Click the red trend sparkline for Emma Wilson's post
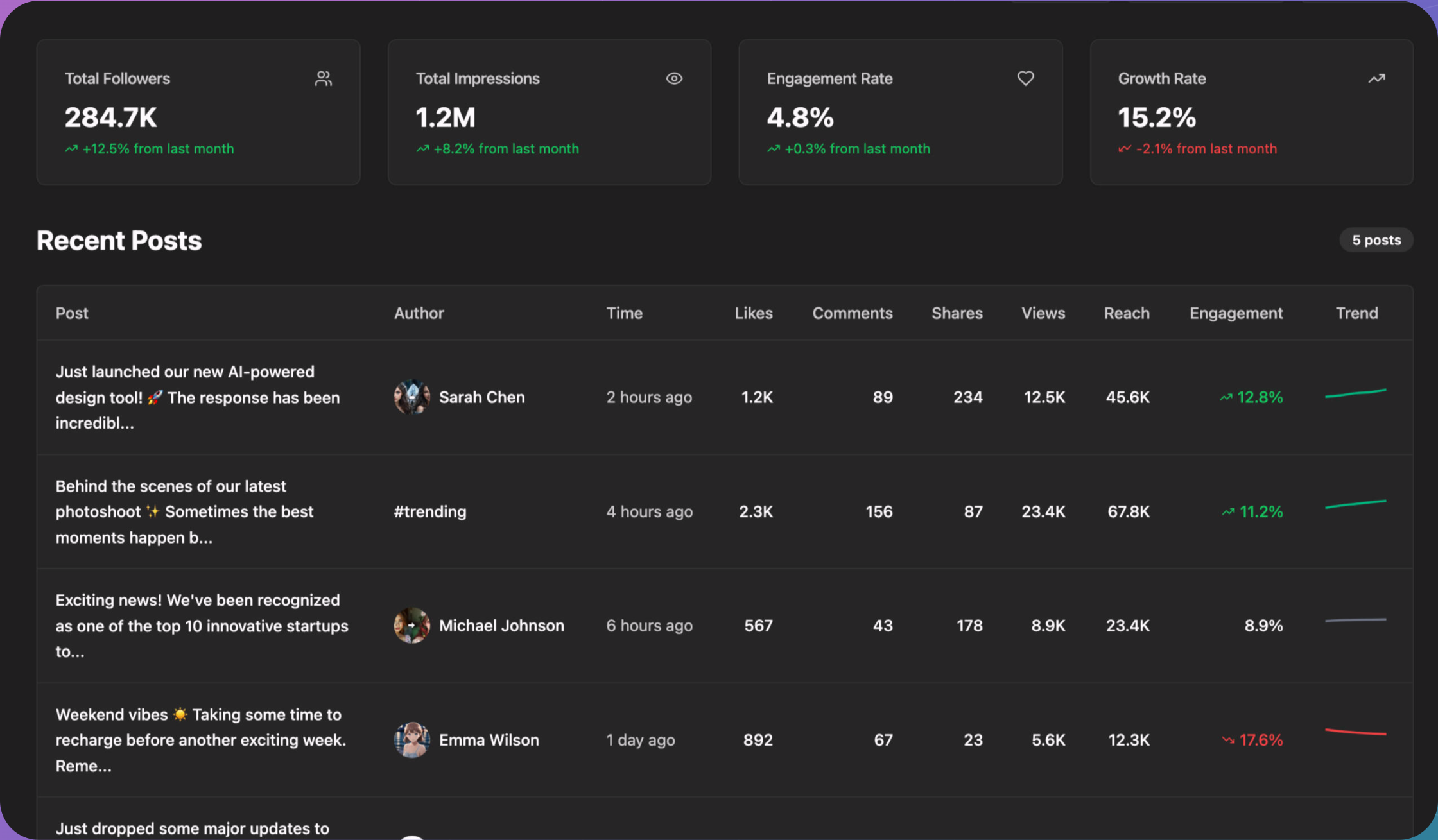1438x840 pixels. tap(1356, 732)
